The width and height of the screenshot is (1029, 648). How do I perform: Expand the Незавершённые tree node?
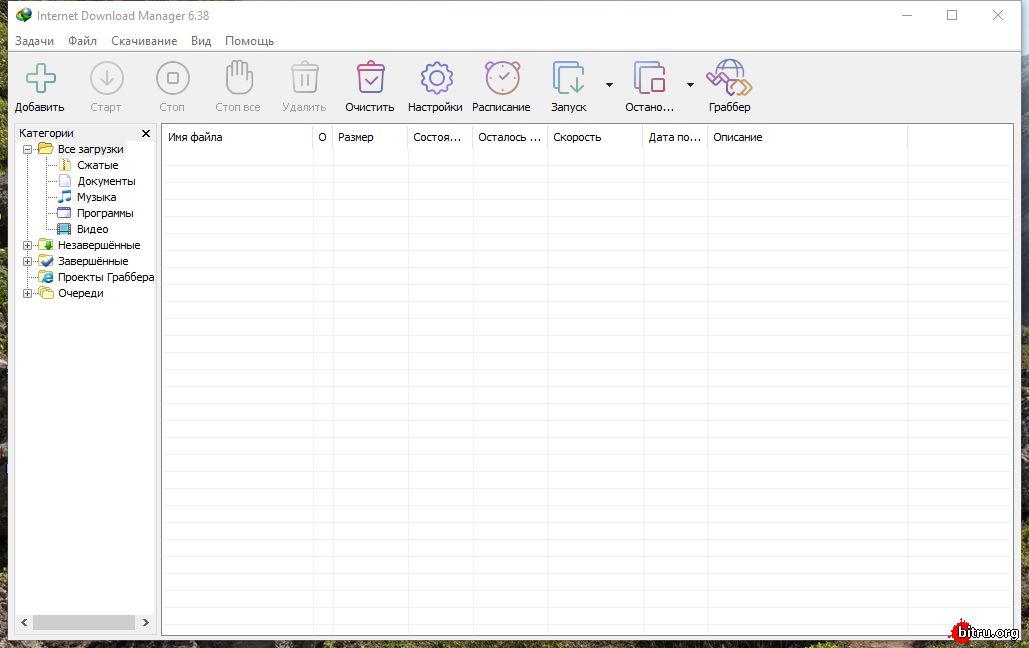point(28,246)
